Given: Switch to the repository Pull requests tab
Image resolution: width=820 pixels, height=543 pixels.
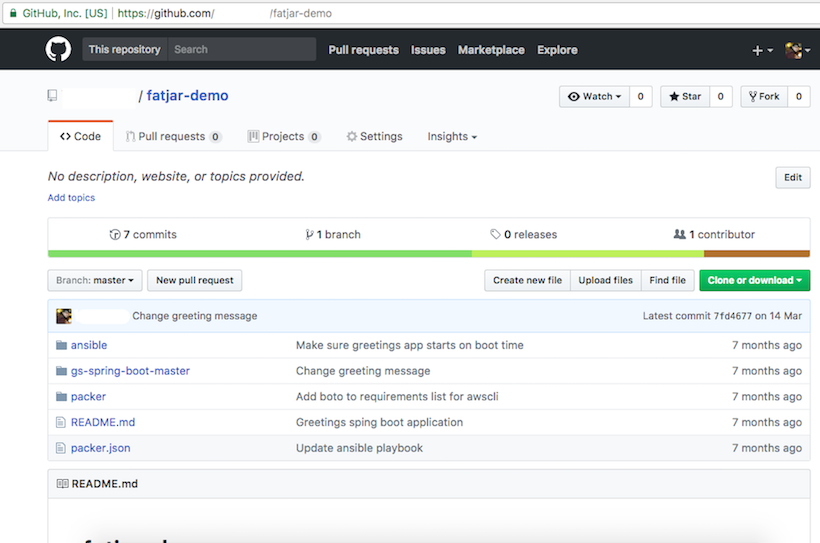Looking at the screenshot, I should [174, 137].
